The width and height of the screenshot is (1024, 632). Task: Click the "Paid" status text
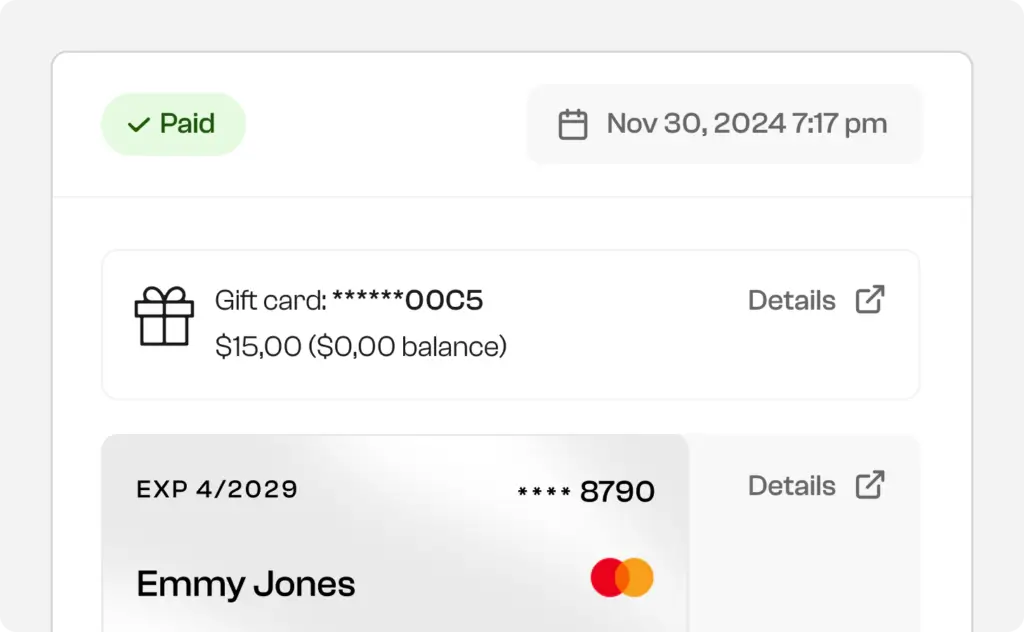click(187, 124)
